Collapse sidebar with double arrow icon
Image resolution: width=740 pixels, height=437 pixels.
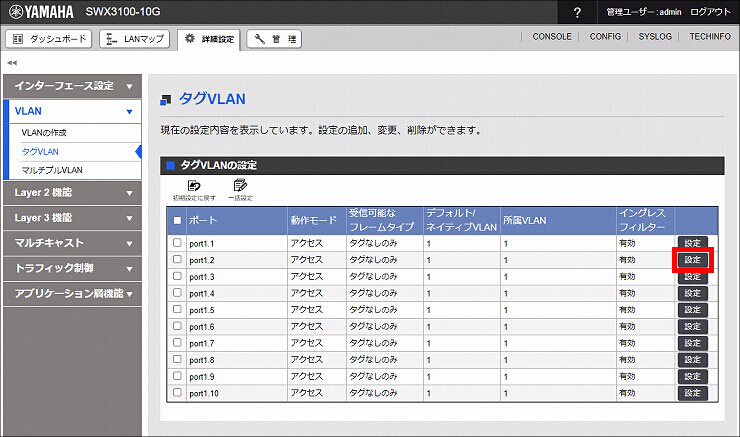point(12,62)
